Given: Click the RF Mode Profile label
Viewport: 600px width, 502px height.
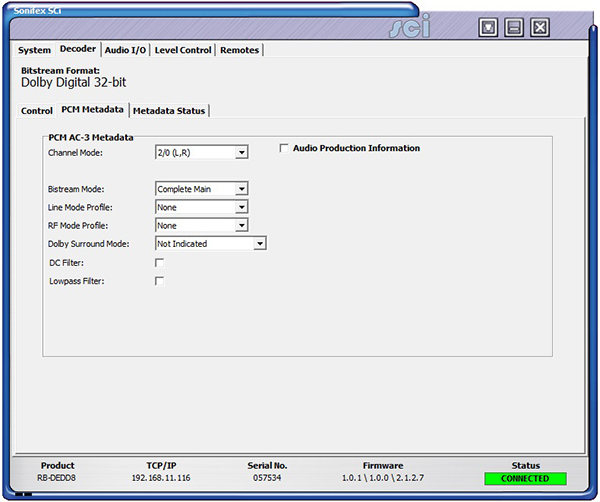Looking at the screenshot, I should coord(78,226).
